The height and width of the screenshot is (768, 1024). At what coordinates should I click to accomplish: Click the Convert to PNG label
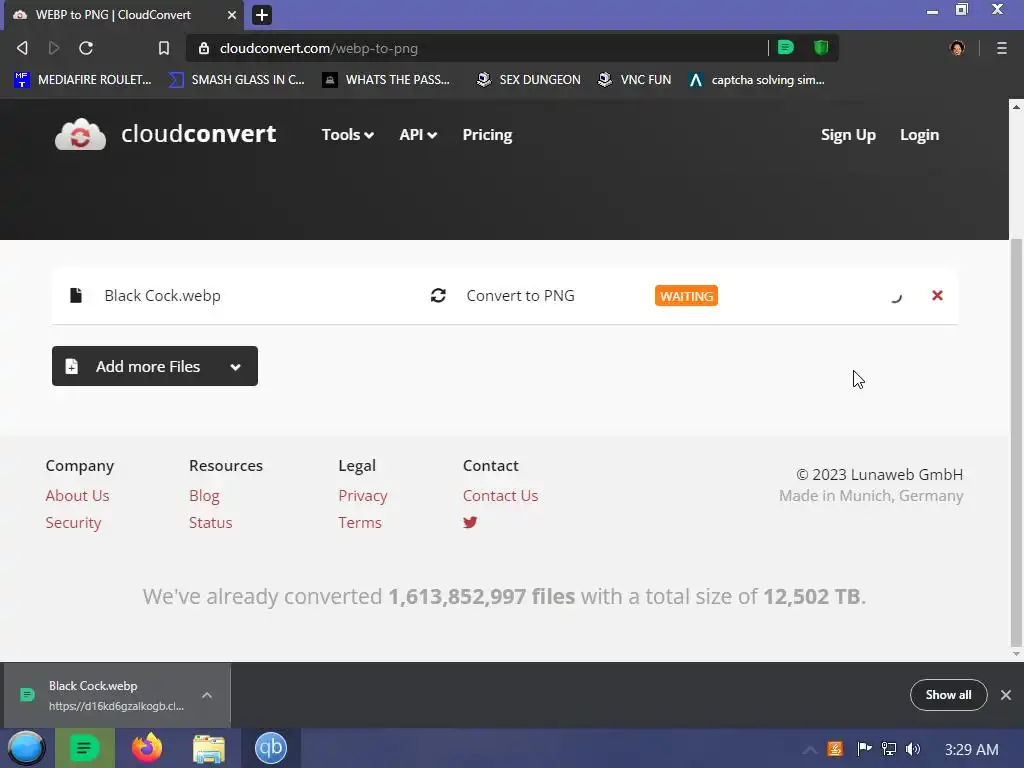(520, 295)
